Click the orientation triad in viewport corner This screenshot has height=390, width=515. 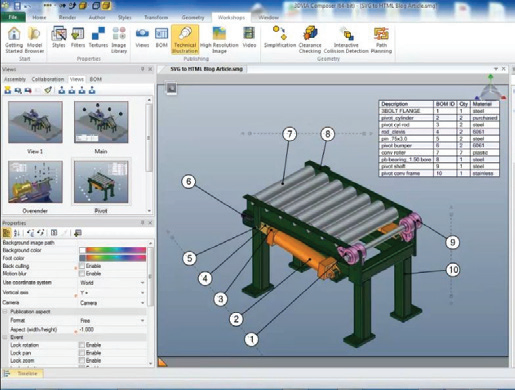click(491, 88)
